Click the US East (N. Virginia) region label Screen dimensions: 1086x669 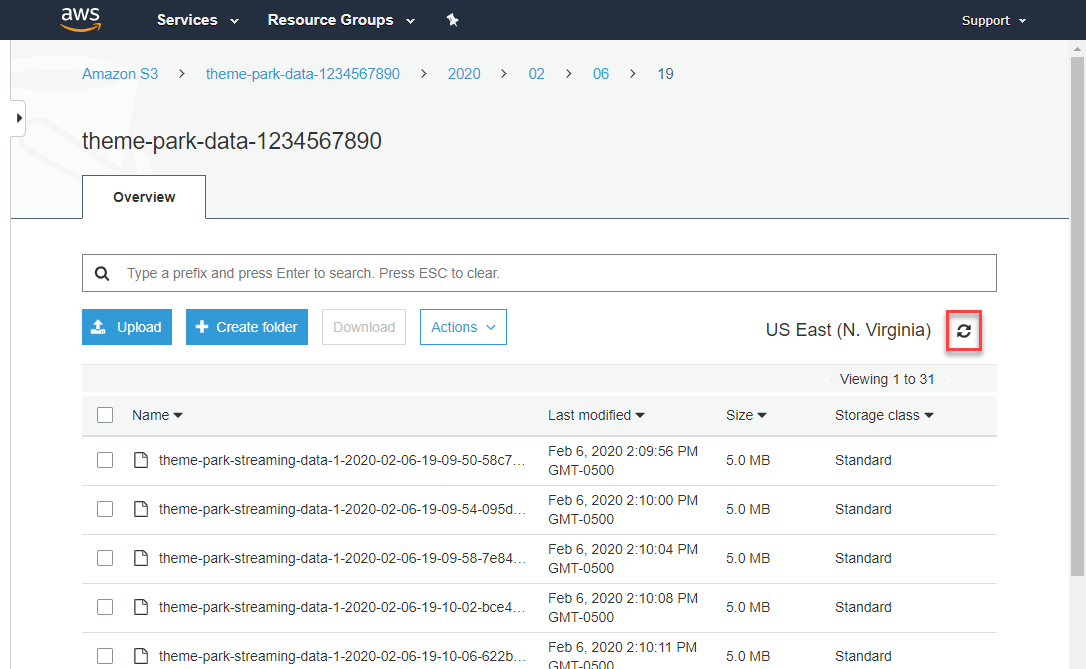tap(848, 330)
